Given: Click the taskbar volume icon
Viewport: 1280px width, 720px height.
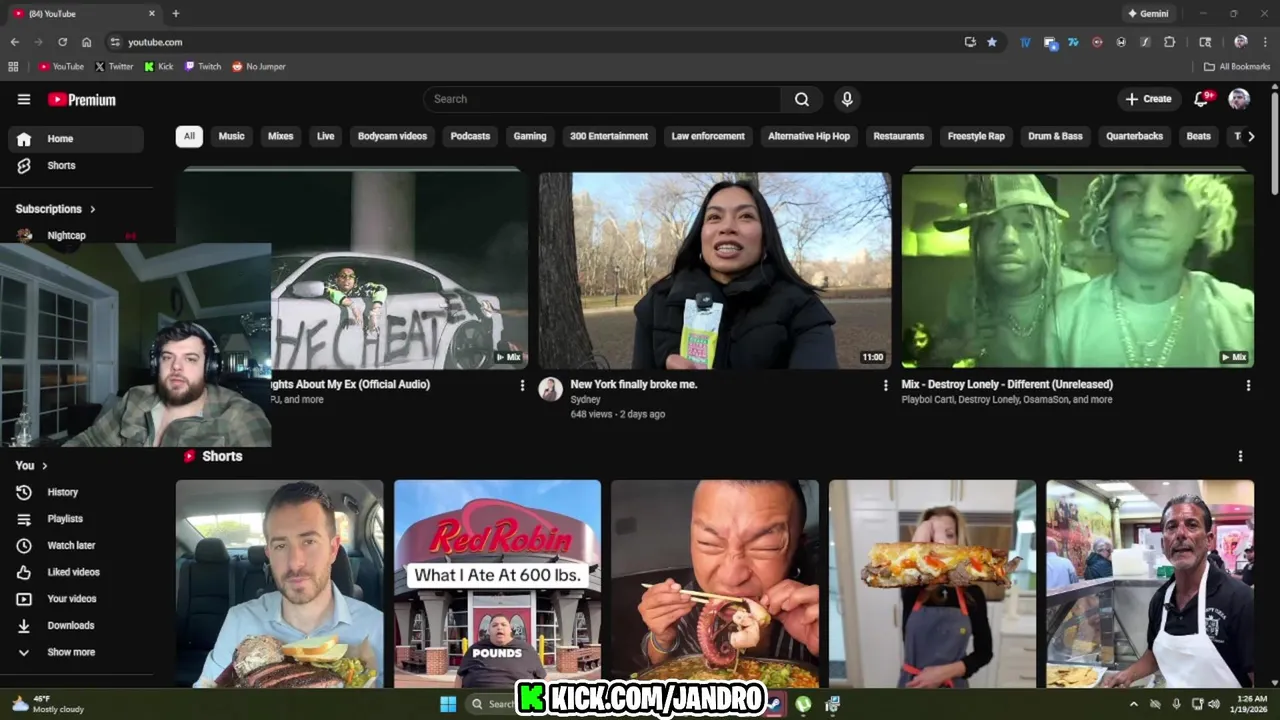Looking at the screenshot, I should [1214, 704].
